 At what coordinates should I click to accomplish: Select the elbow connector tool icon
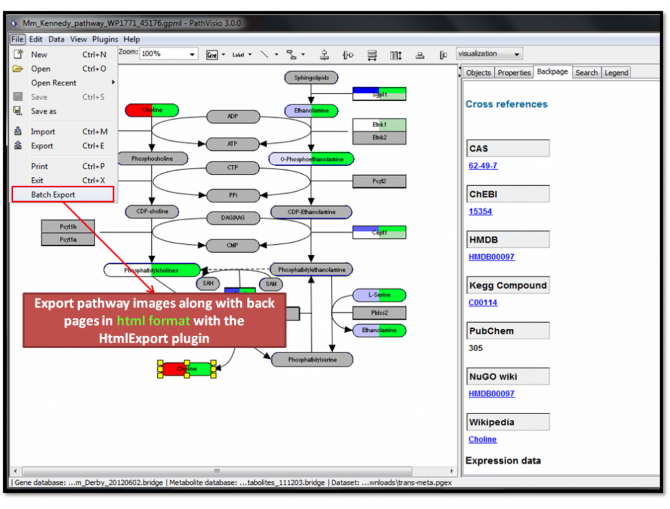pyautogui.click(x=290, y=54)
